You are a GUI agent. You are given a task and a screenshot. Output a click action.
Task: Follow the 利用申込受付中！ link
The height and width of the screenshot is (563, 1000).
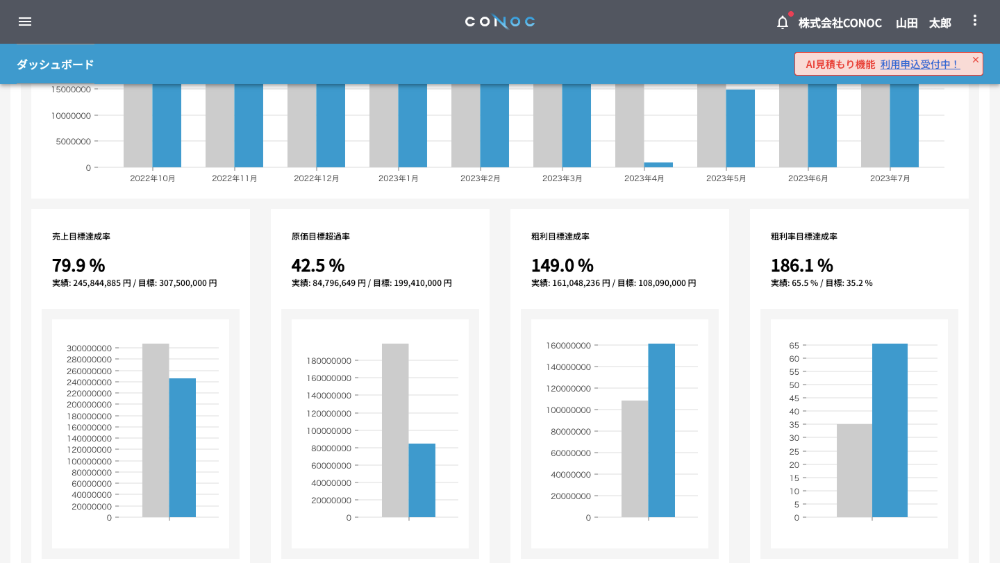pyautogui.click(x=920, y=64)
